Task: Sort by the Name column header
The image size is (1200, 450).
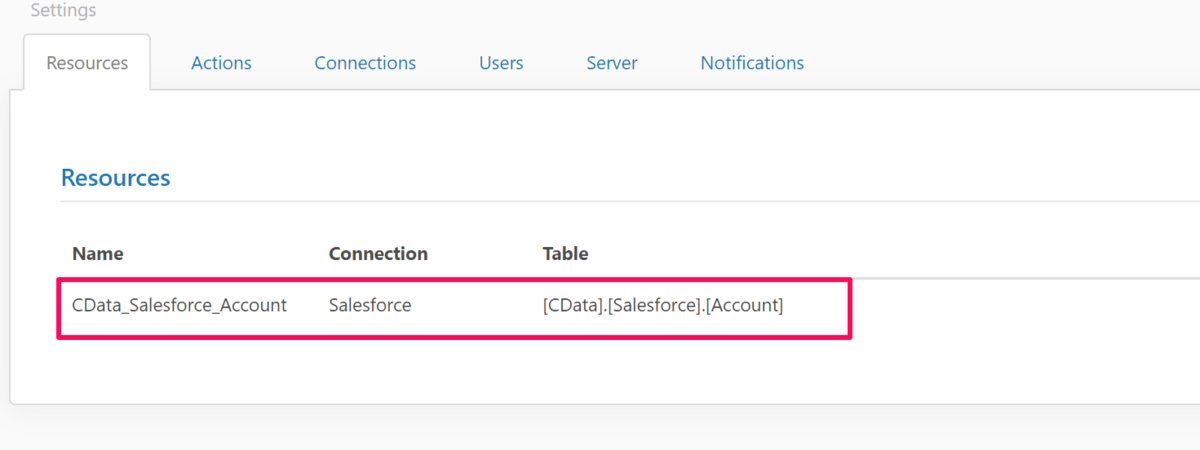Action: [98, 254]
